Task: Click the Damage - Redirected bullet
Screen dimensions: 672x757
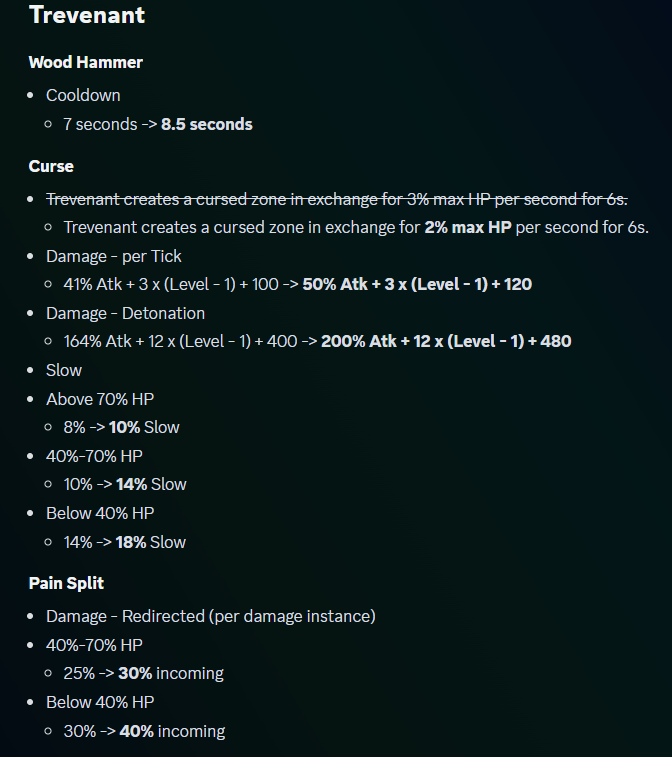Action: click(x=210, y=616)
